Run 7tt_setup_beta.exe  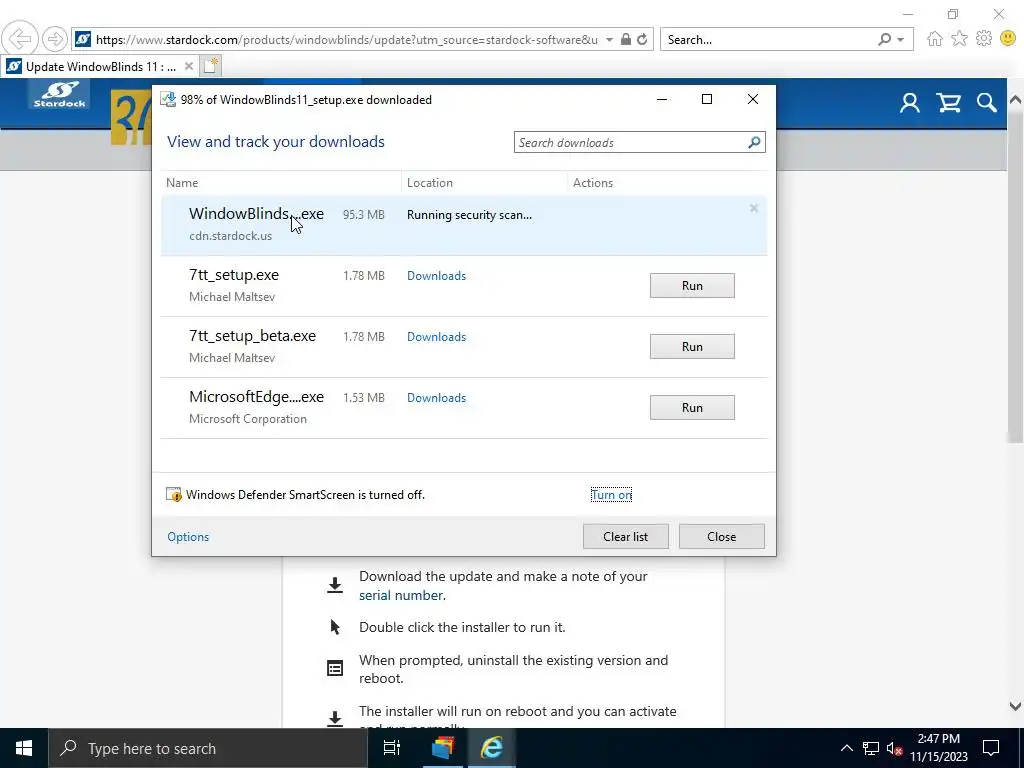(x=692, y=347)
